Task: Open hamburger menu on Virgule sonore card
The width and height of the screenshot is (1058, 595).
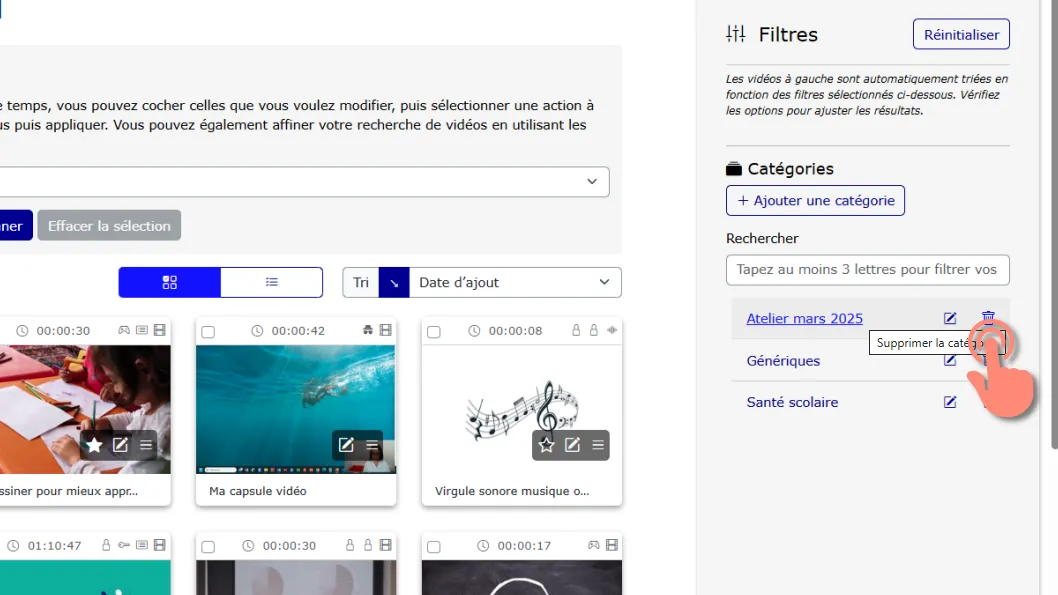Action: 598,445
